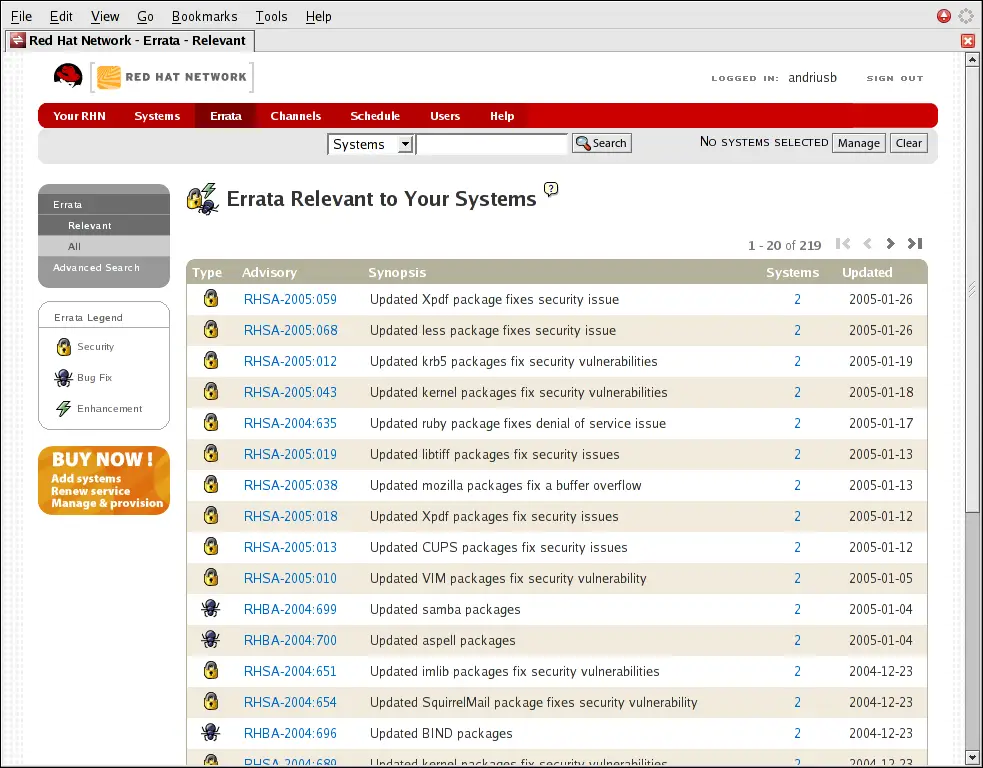Click bug fix icon for RHBA-2004:699 row

[x=211, y=609]
